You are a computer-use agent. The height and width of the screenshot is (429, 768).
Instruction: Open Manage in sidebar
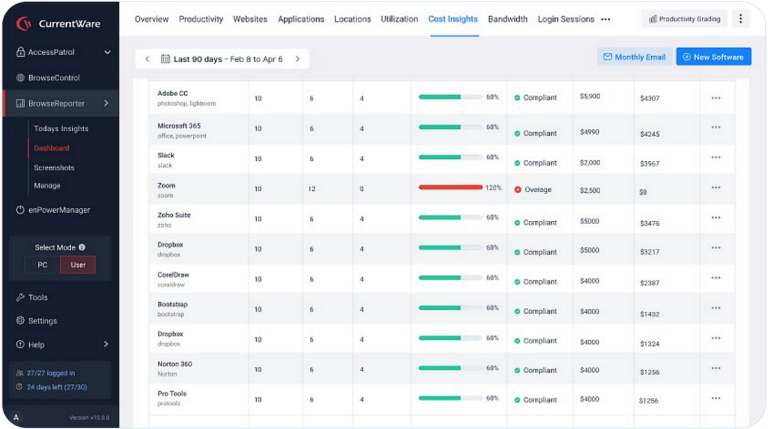pyautogui.click(x=47, y=186)
